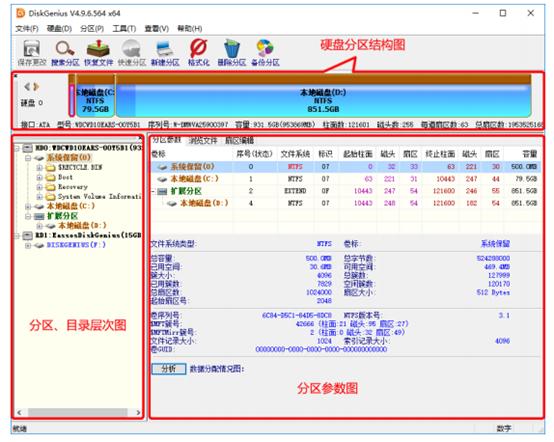Expand the Boot folder node
Image resolution: width=554 pixels, height=442 pixels.
40,177
